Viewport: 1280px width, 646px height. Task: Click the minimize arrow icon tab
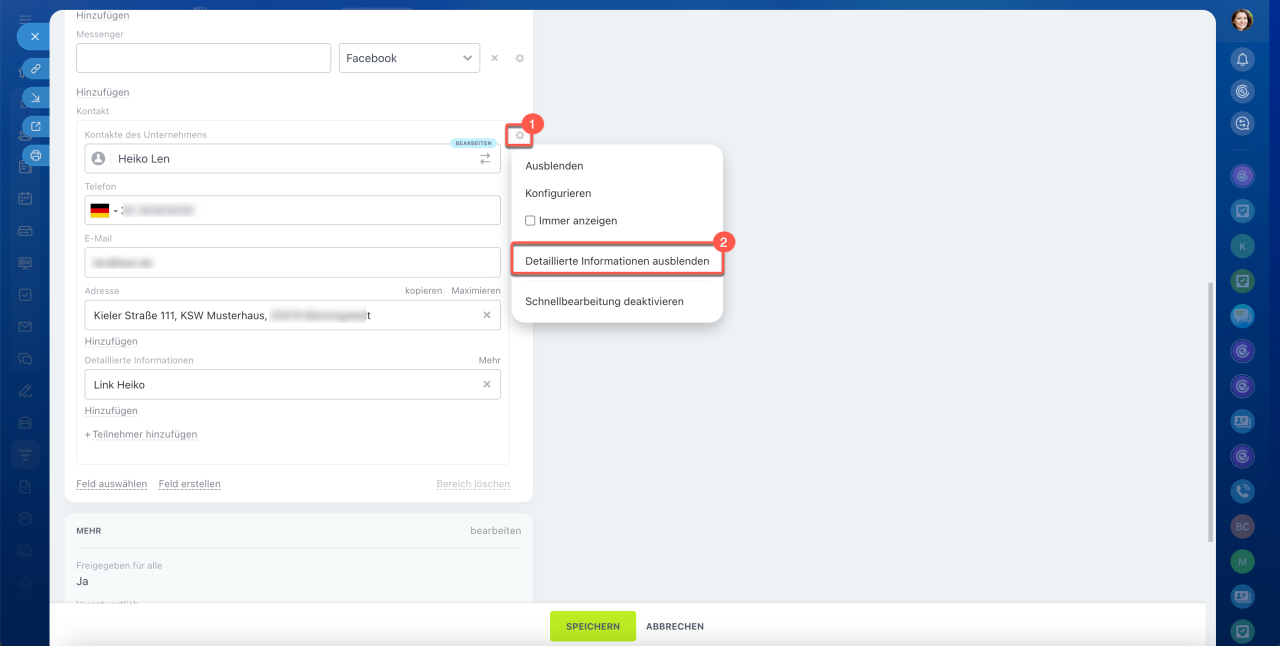36,97
